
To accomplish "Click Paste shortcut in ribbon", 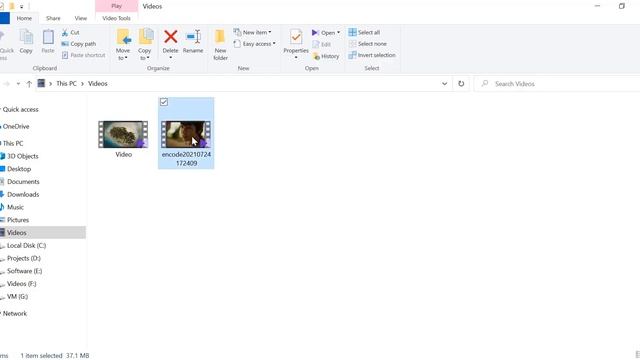I will (83, 55).
